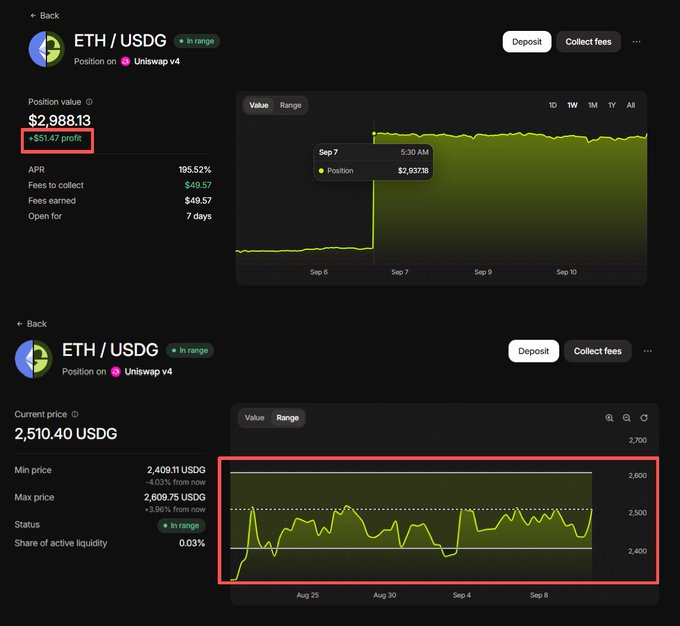Click the Sep 10 label on the value chart axis

click(566, 272)
